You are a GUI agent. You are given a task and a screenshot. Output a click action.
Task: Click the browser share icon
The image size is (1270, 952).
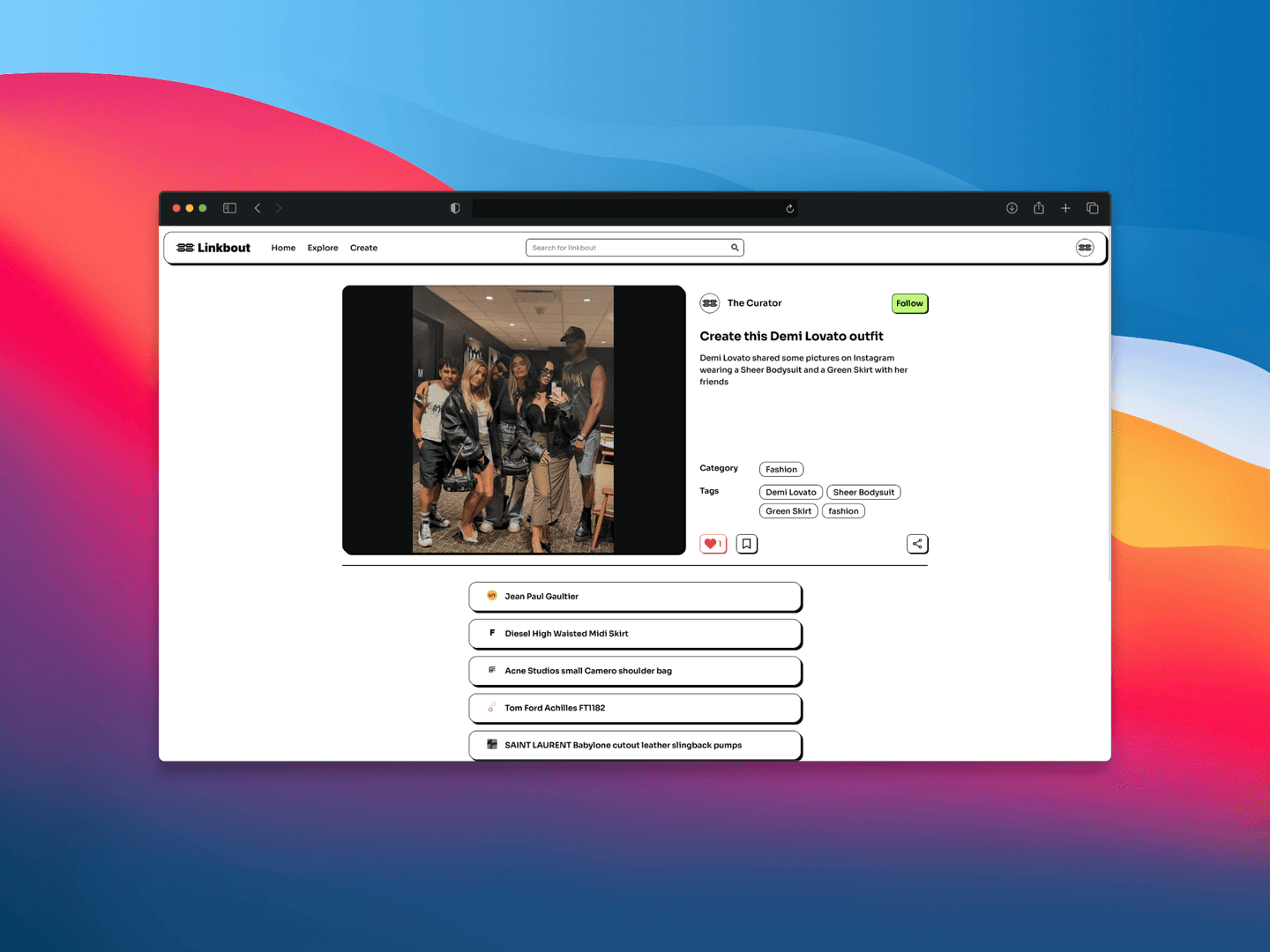[x=1039, y=208]
